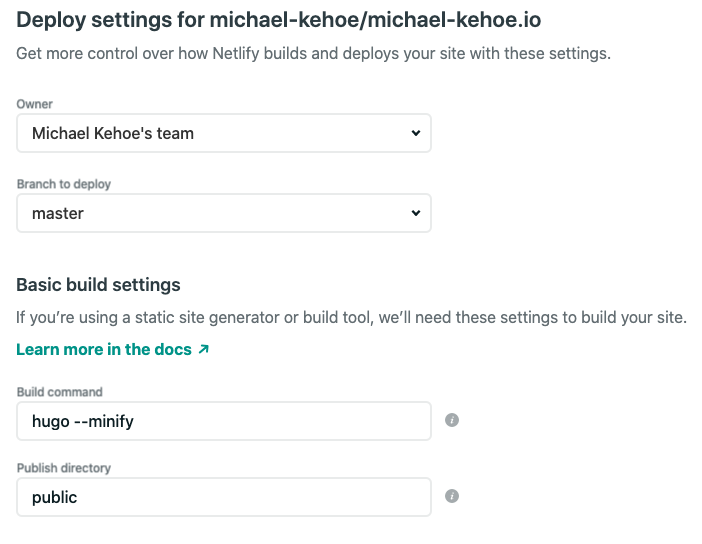
Task: Expand the Branch to deploy dropdown
Action: pyautogui.click(x=224, y=213)
